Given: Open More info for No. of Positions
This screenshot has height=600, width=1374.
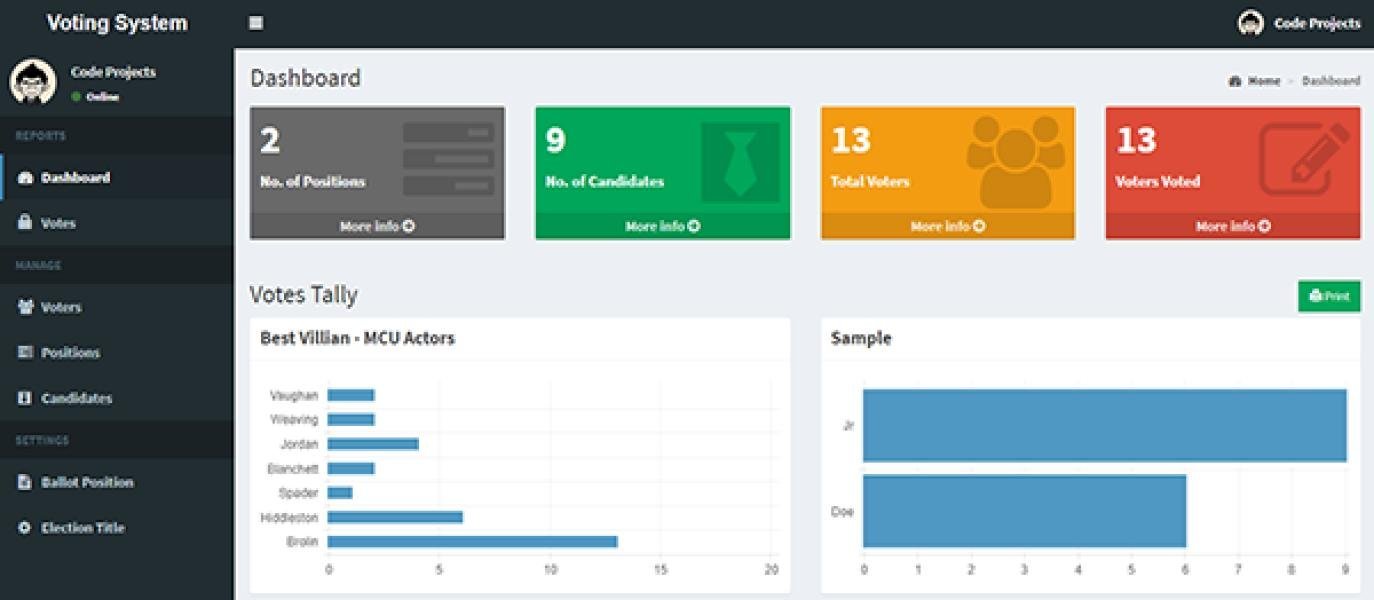Looking at the screenshot, I should [x=377, y=226].
